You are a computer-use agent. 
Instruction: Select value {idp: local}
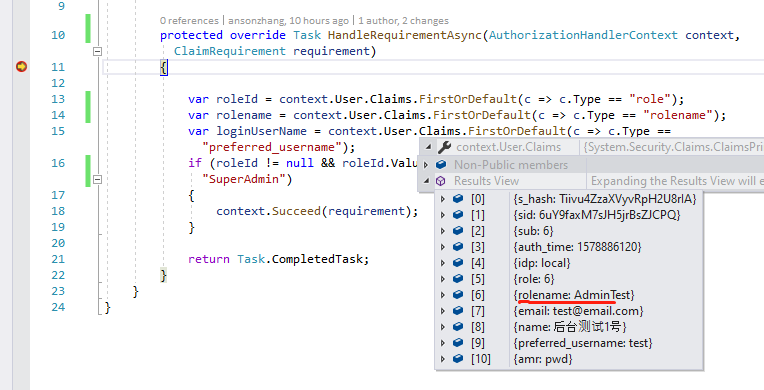pos(542,263)
